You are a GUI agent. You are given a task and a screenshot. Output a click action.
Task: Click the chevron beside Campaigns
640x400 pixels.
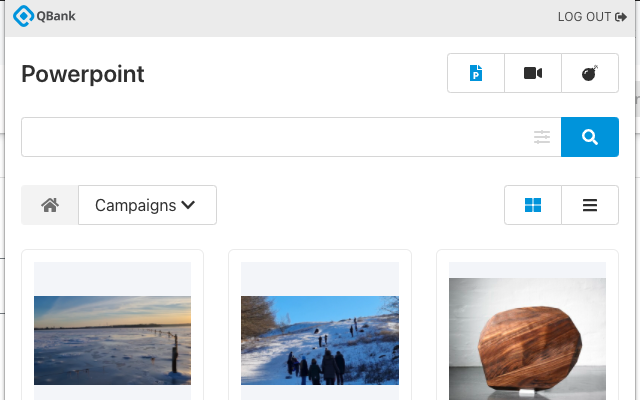(187, 205)
